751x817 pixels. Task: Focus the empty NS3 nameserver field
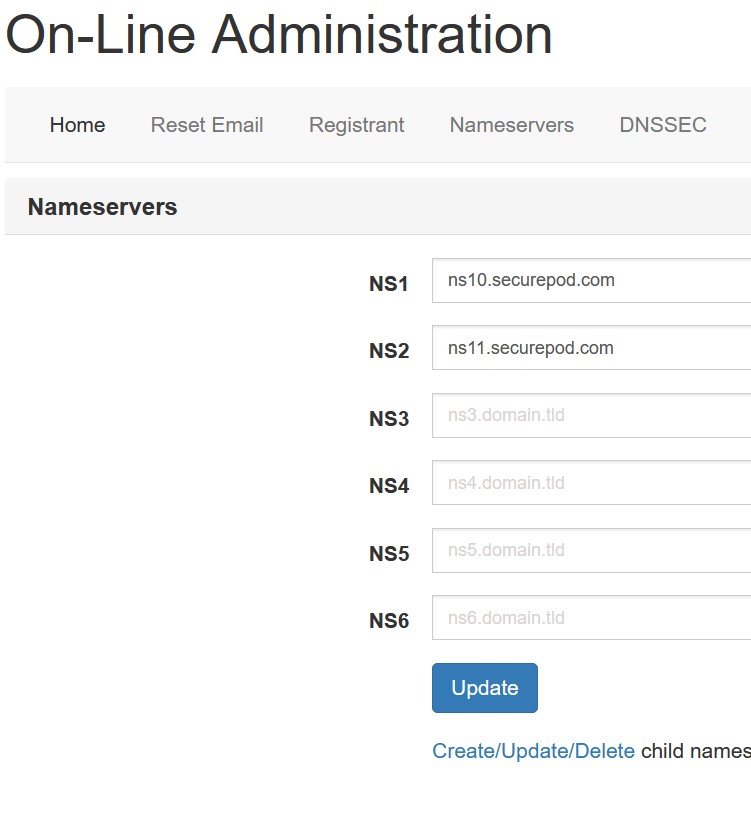click(592, 415)
